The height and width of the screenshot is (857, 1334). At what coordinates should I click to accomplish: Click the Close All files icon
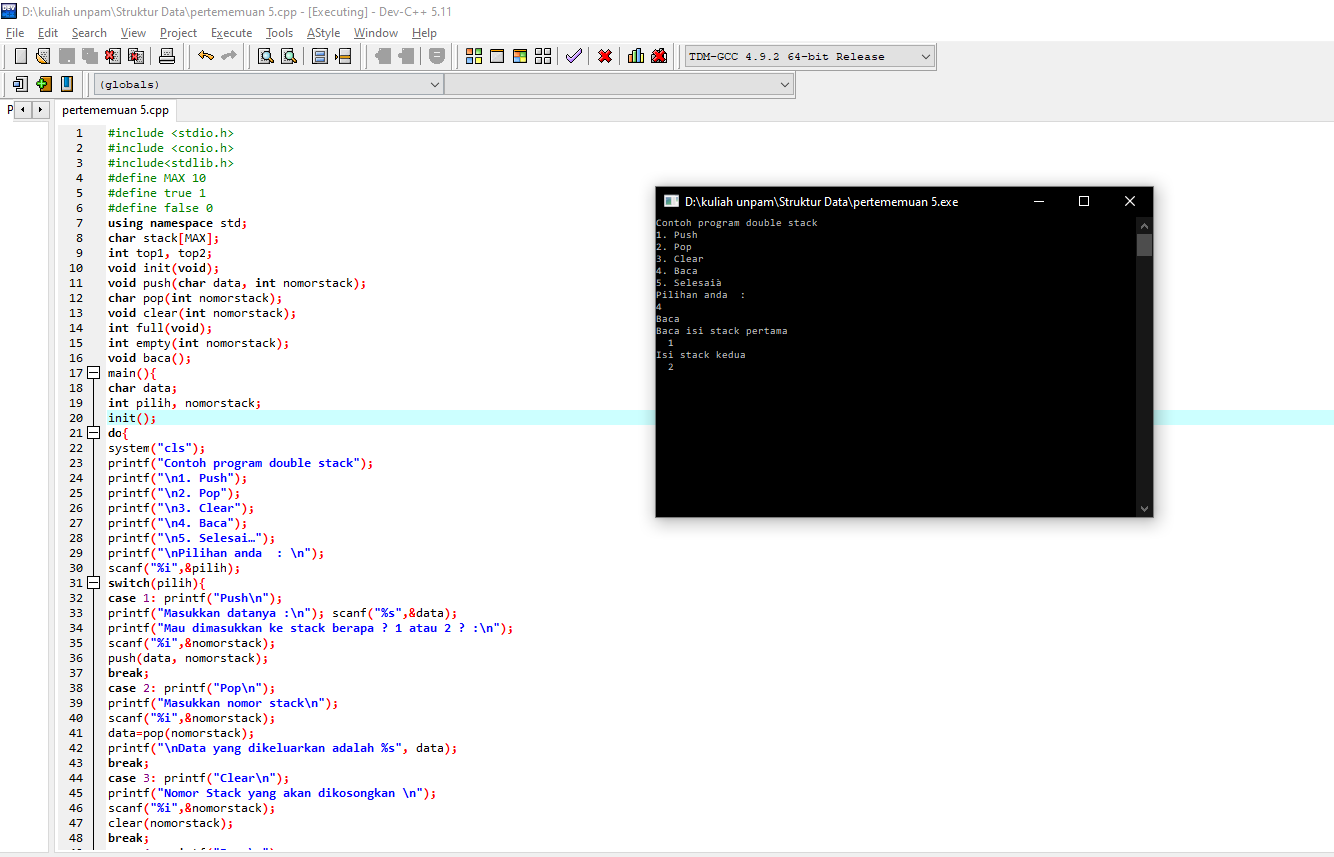click(x=135, y=56)
